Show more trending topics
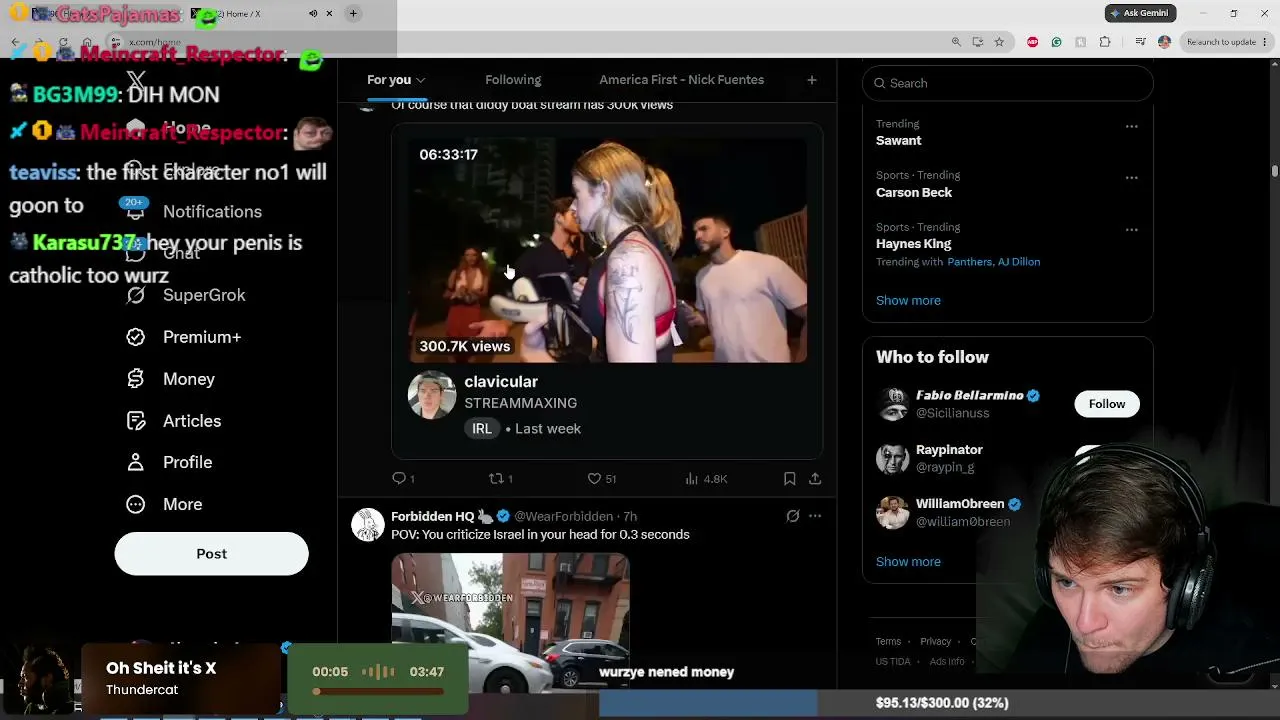Viewport: 1280px width, 720px height. (x=908, y=300)
